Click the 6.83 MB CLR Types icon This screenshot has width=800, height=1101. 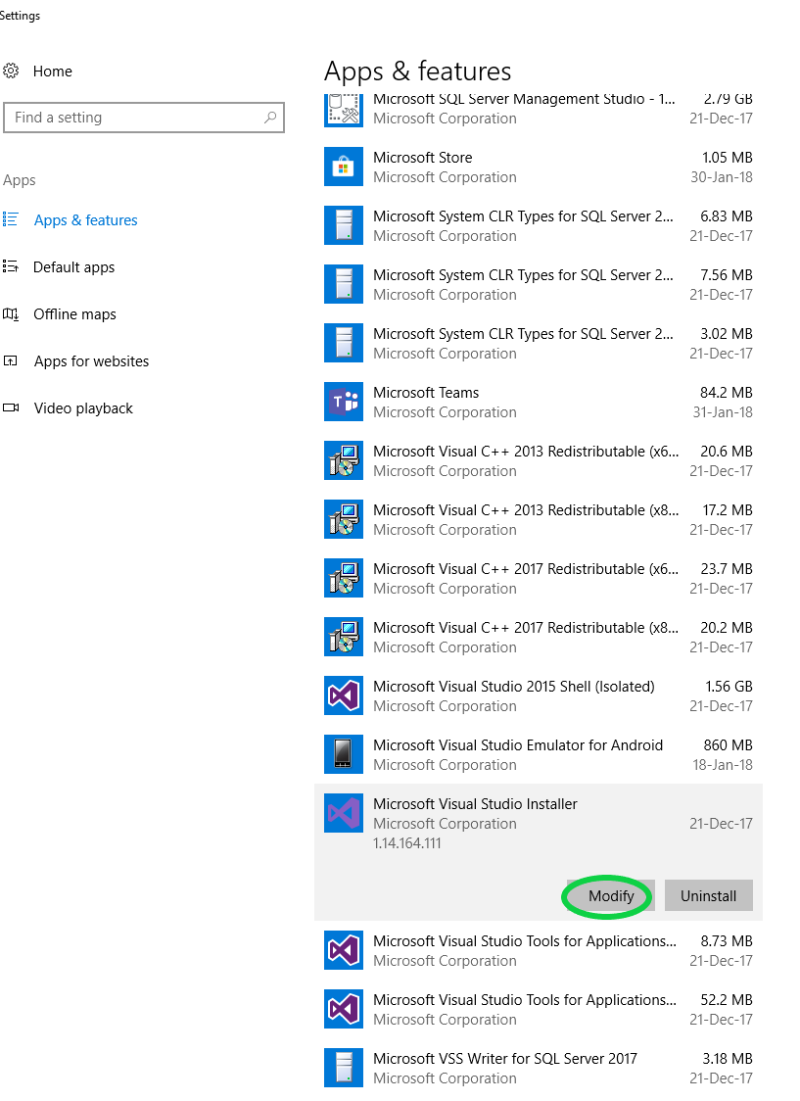tap(343, 225)
